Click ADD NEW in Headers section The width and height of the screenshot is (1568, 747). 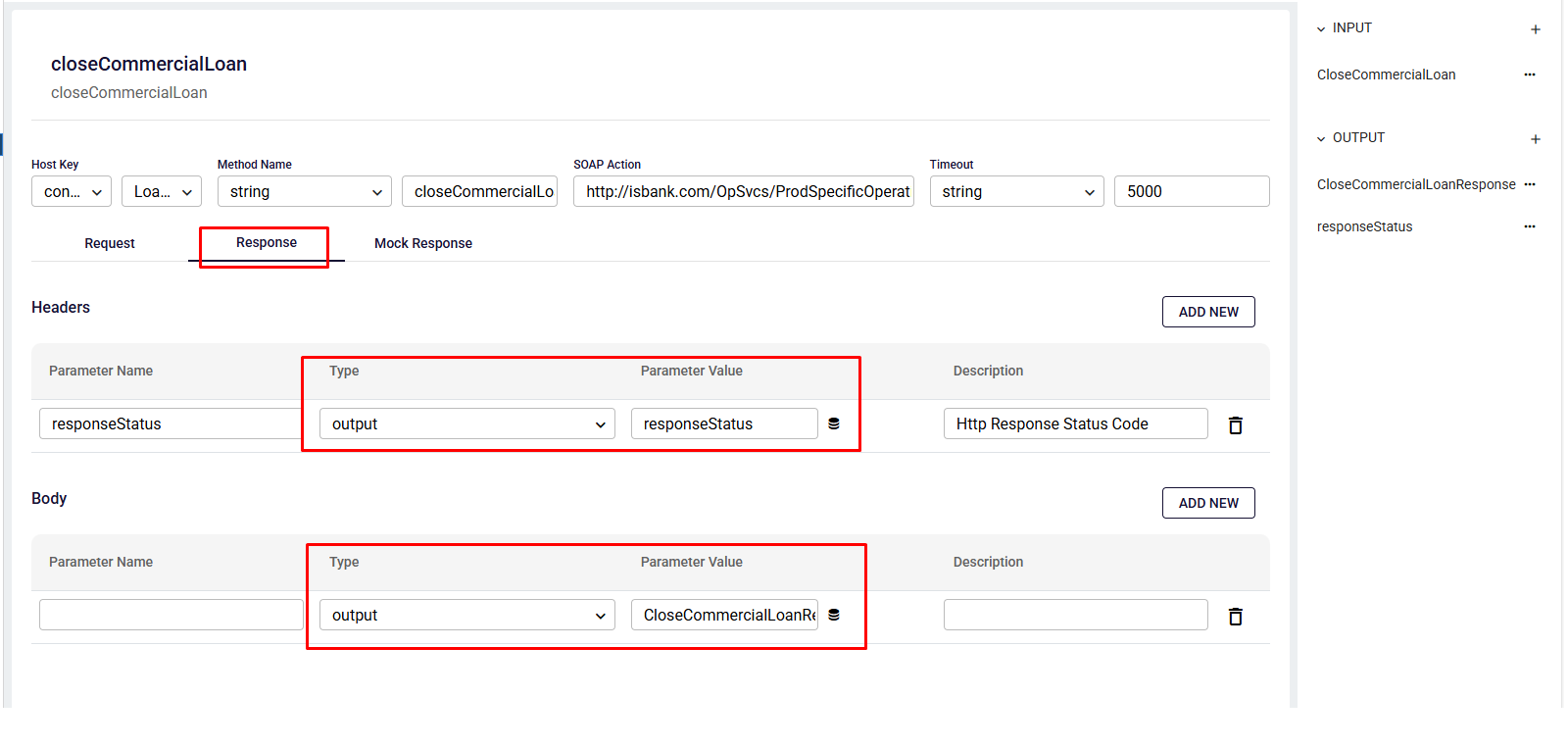point(1207,312)
